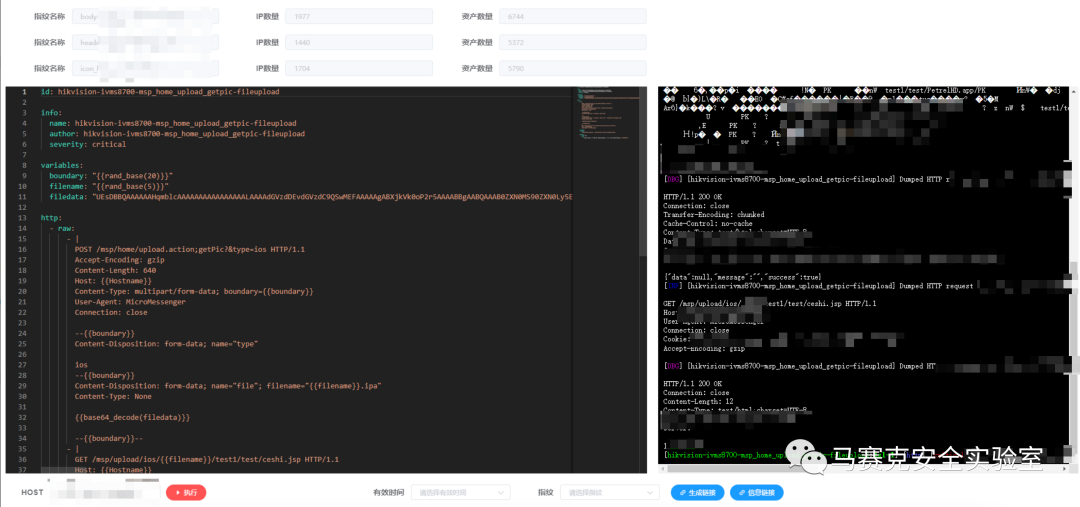The image size is (1080, 507).
Task: Click the link icon in 生成链接 button
Action: [683, 493]
